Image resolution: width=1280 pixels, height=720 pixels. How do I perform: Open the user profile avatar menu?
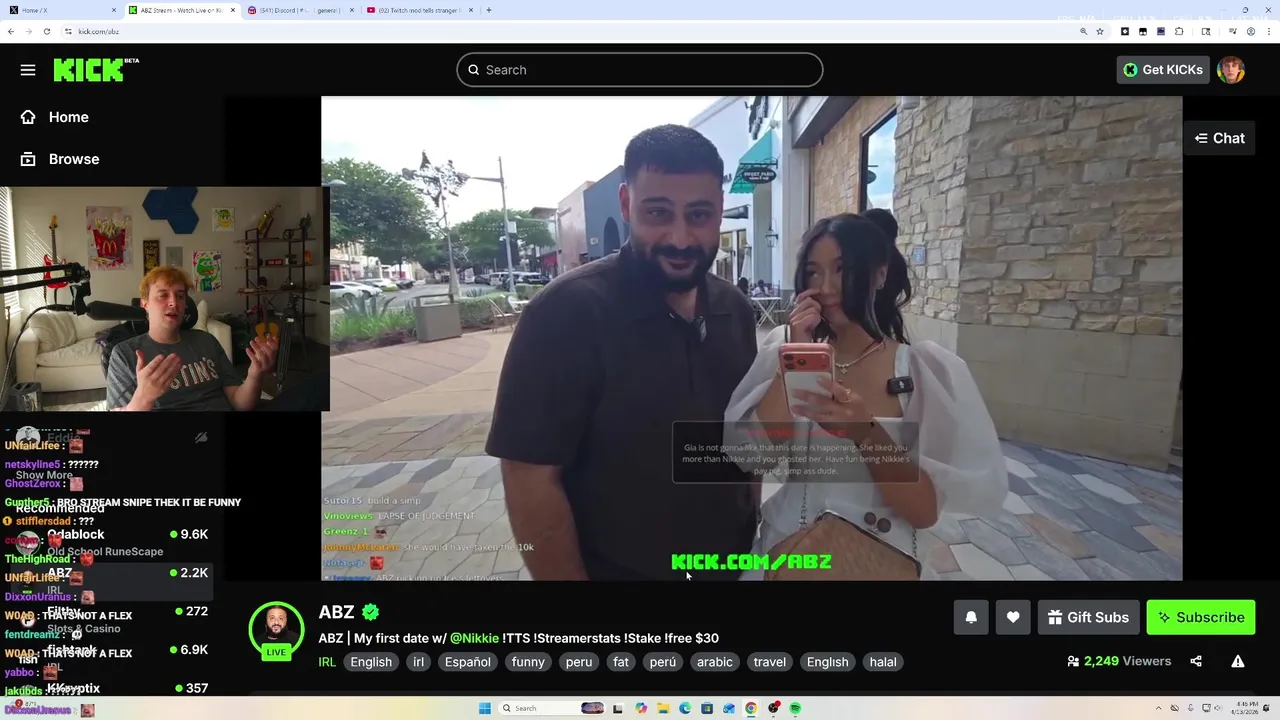tap(1231, 70)
